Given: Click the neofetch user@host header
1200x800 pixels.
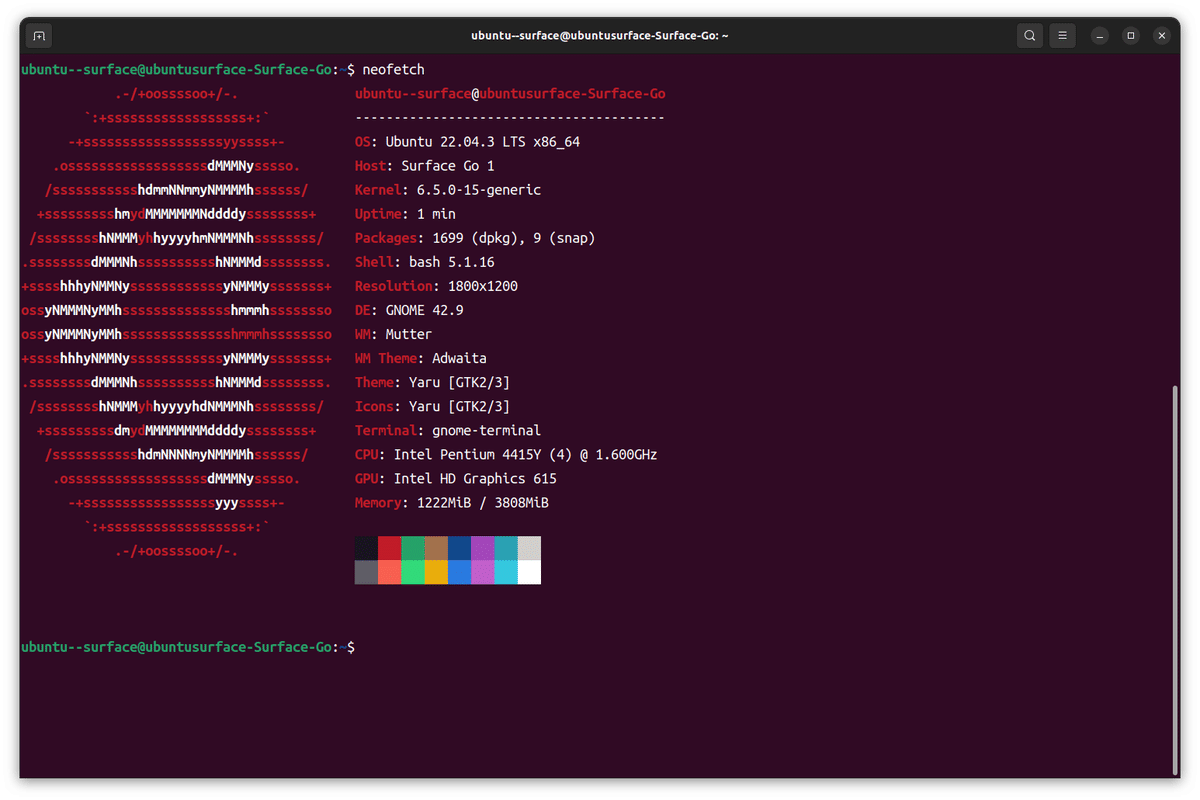Looking at the screenshot, I should 510,94.
